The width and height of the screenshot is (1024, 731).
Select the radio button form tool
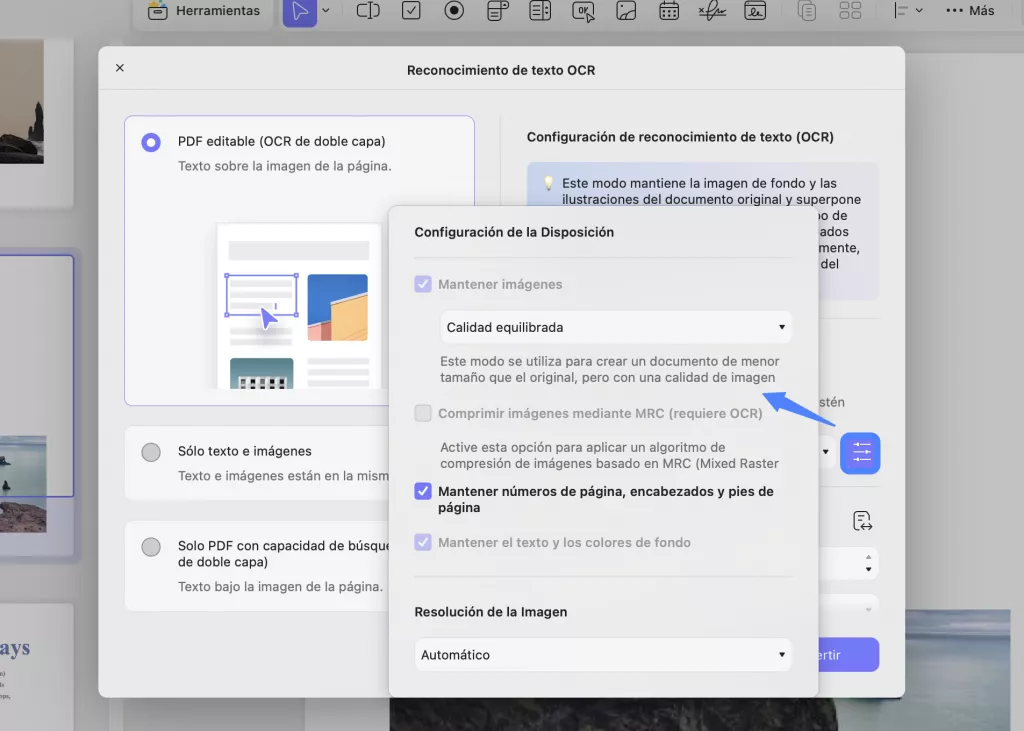[x=454, y=10]
